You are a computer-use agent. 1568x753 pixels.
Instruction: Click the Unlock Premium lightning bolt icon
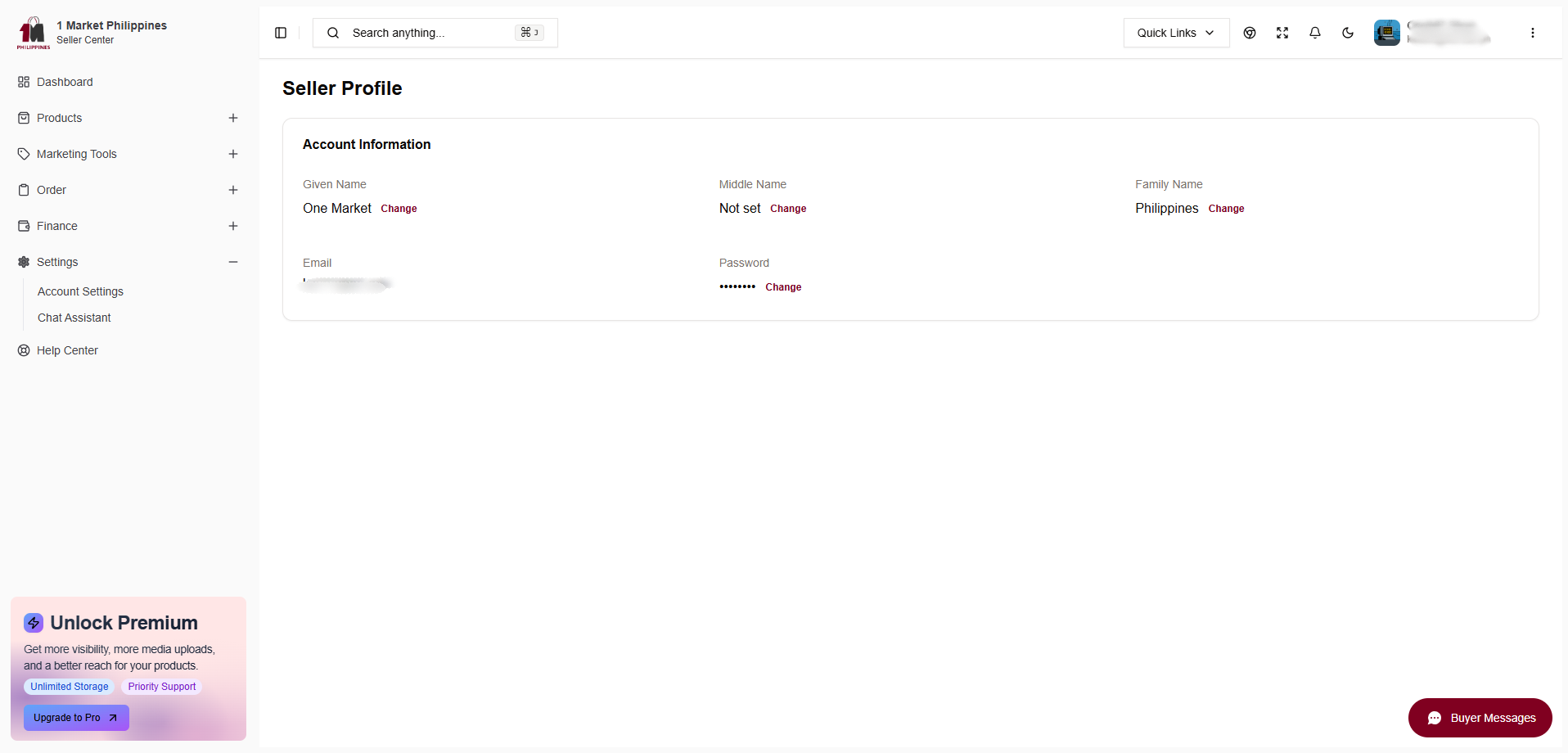point(34,623)
